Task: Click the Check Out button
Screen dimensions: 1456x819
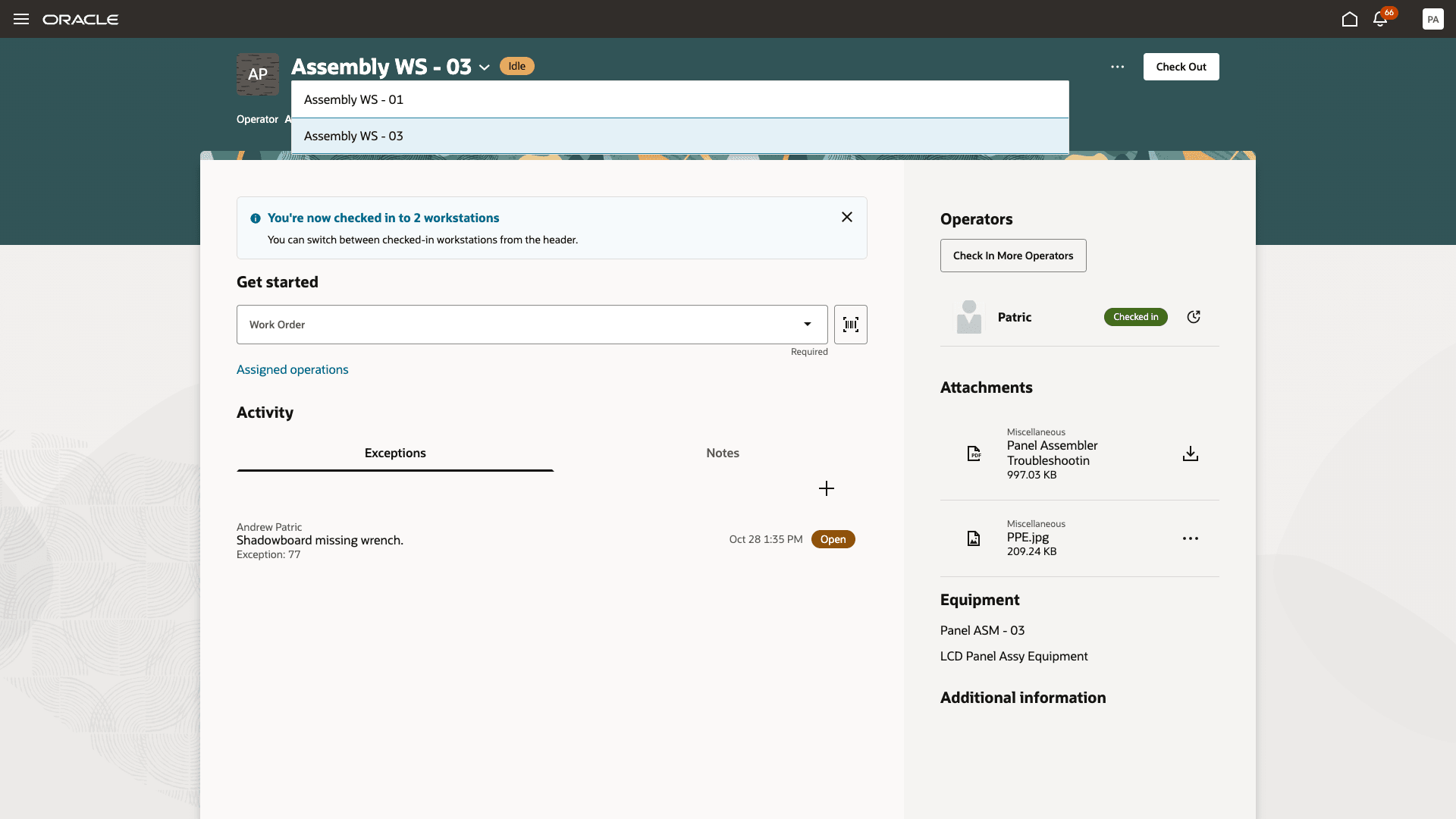Action: (x=1181, y=67)
